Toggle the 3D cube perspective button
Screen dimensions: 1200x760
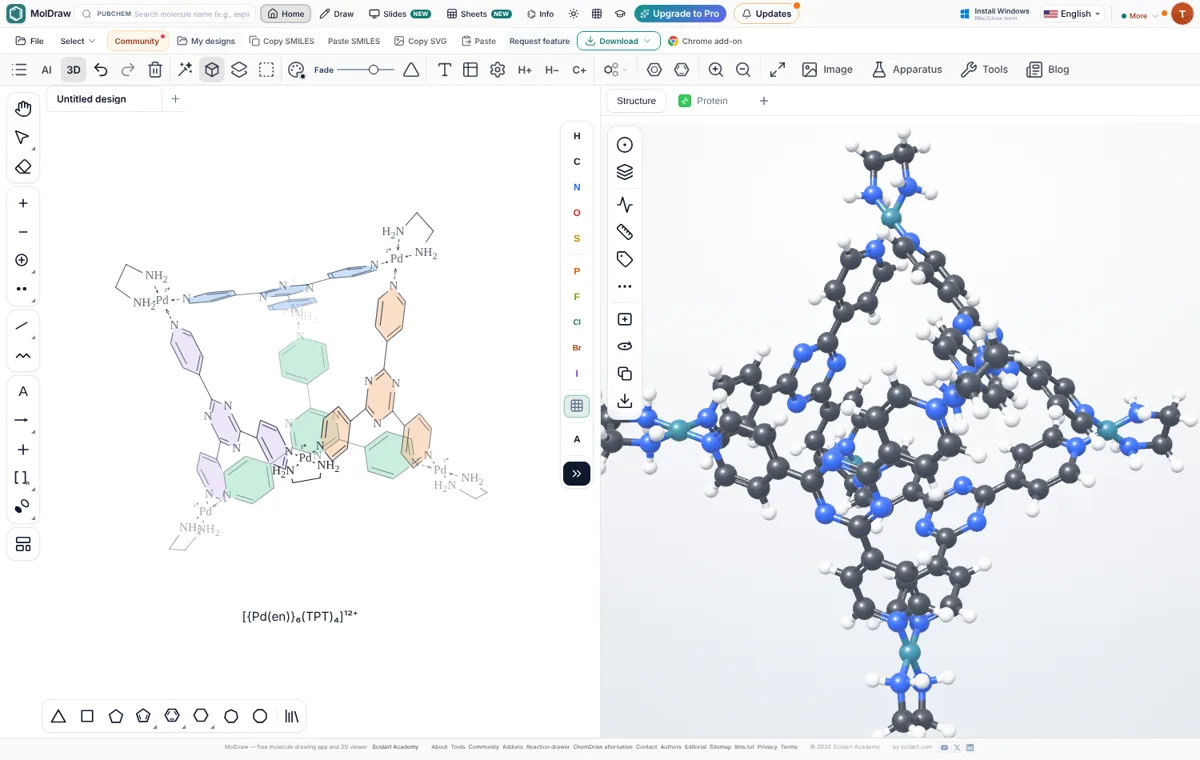[212, 70]
